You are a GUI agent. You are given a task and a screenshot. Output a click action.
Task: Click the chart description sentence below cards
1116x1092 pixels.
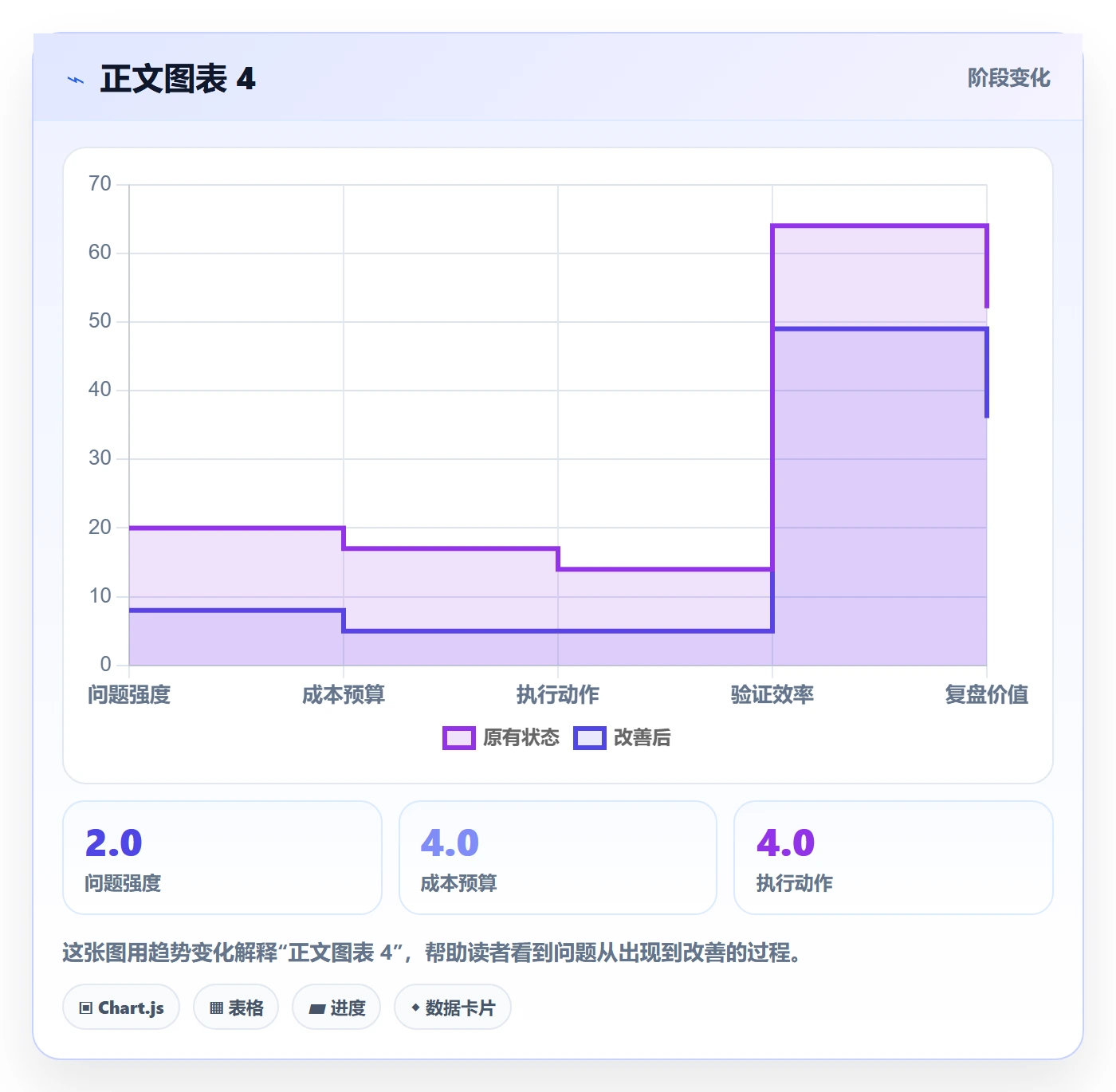click(x=432, y=953)
